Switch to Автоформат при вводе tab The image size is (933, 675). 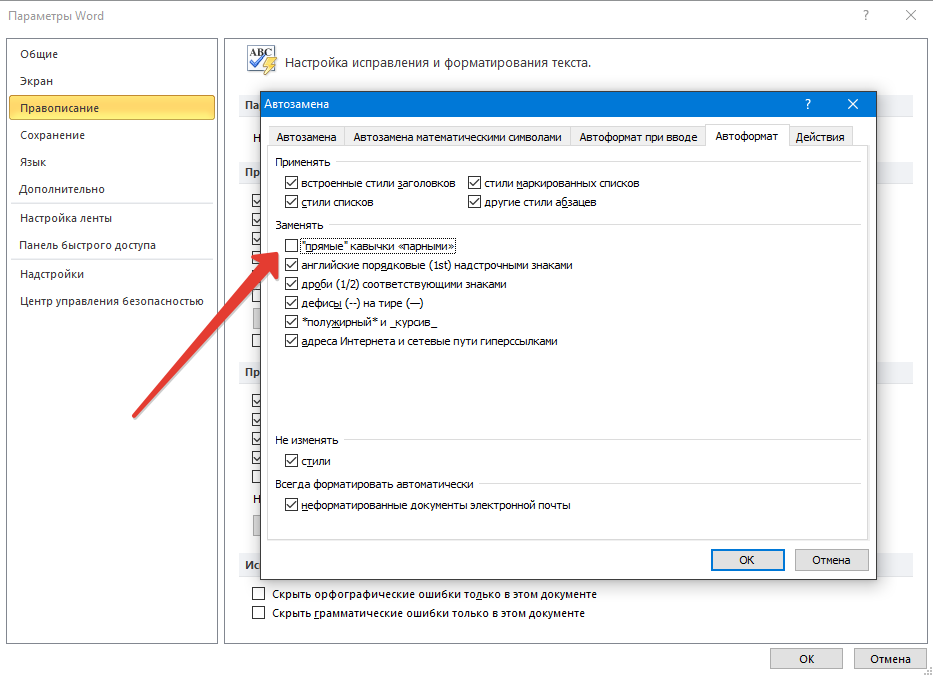coord(638,137)
